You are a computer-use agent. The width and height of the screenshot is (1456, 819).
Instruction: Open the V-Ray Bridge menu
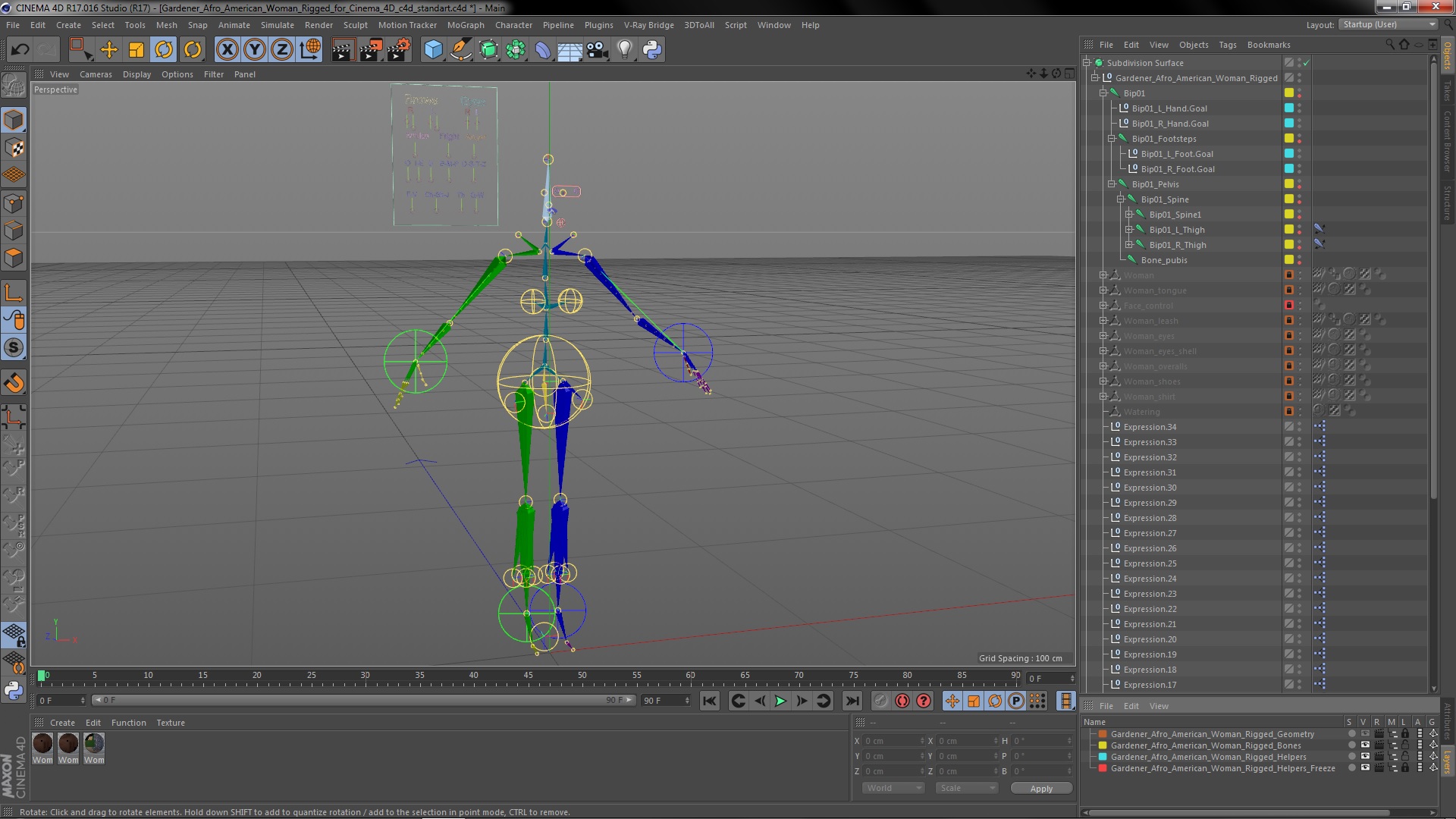pyautogui.click(x=648, y=25)
